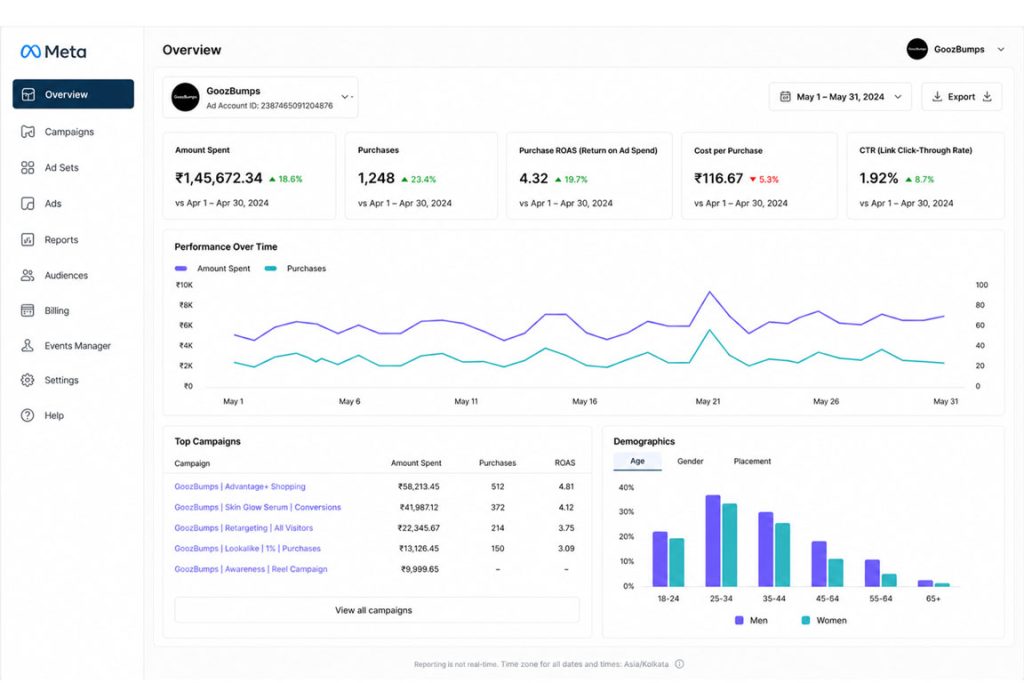The image size is (1024, 683).
Task: Click the Export button
Action: tap(961, 97)
